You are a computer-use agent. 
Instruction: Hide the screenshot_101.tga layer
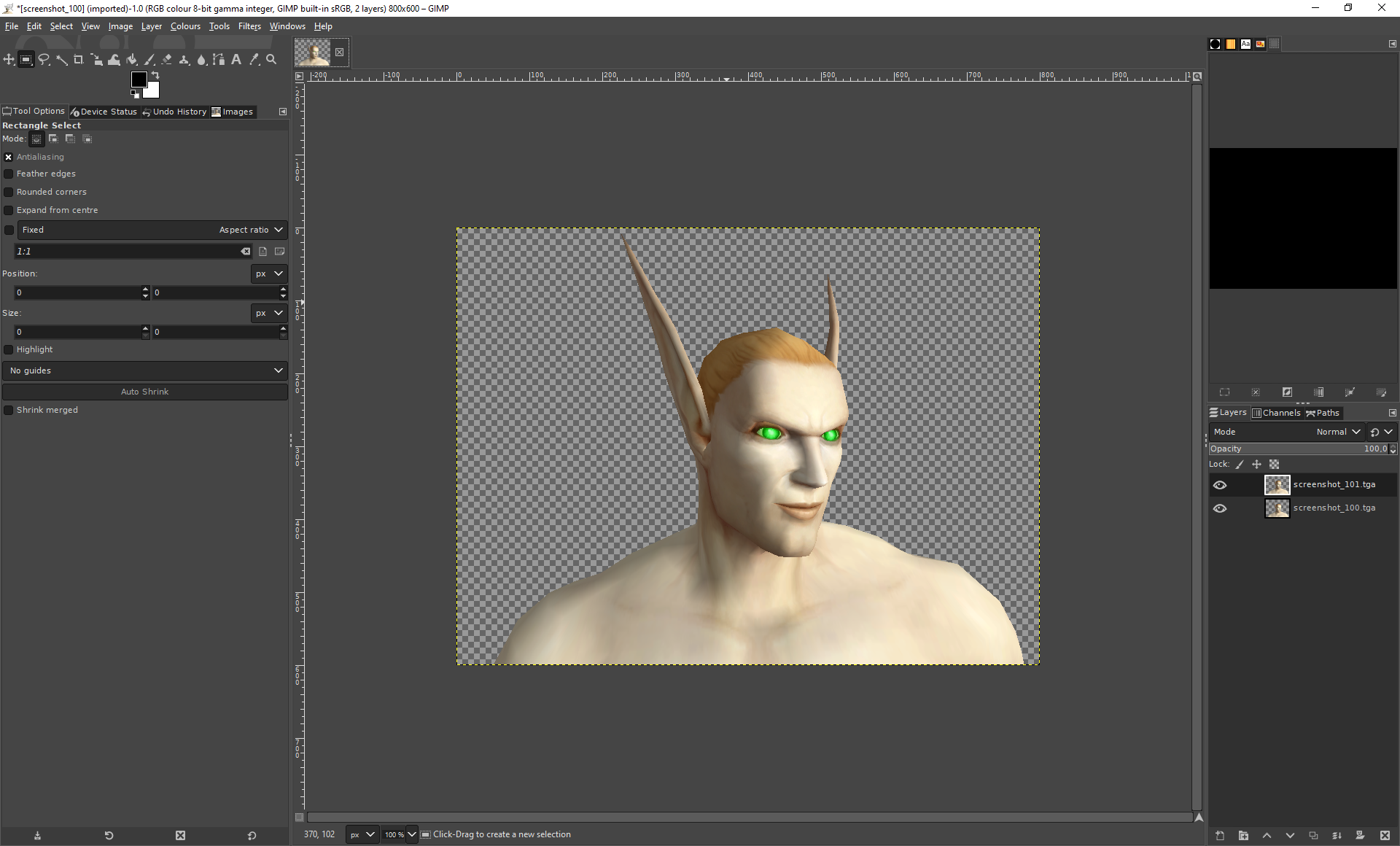[1220, 485]
